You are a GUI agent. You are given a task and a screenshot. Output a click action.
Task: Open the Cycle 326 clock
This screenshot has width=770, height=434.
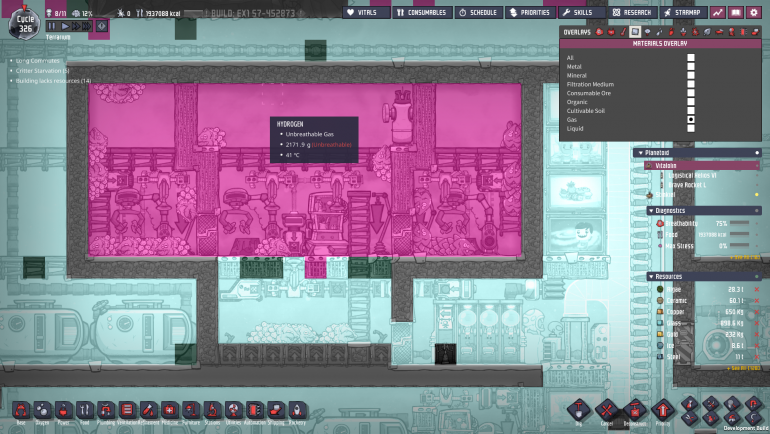click(x=25, y=24)
